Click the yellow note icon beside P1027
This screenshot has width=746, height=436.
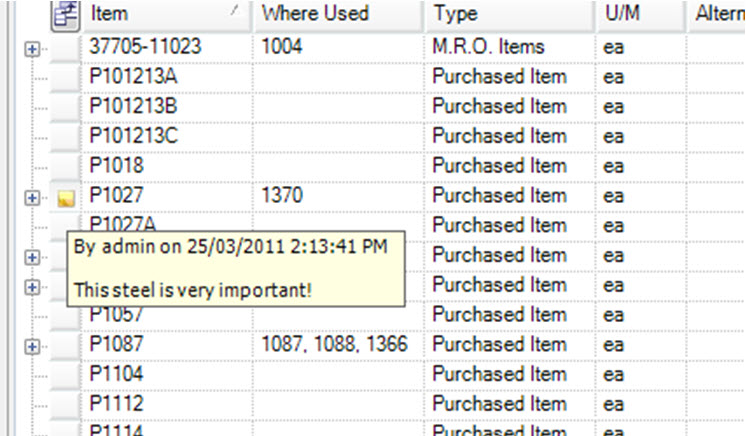[66, 198]
